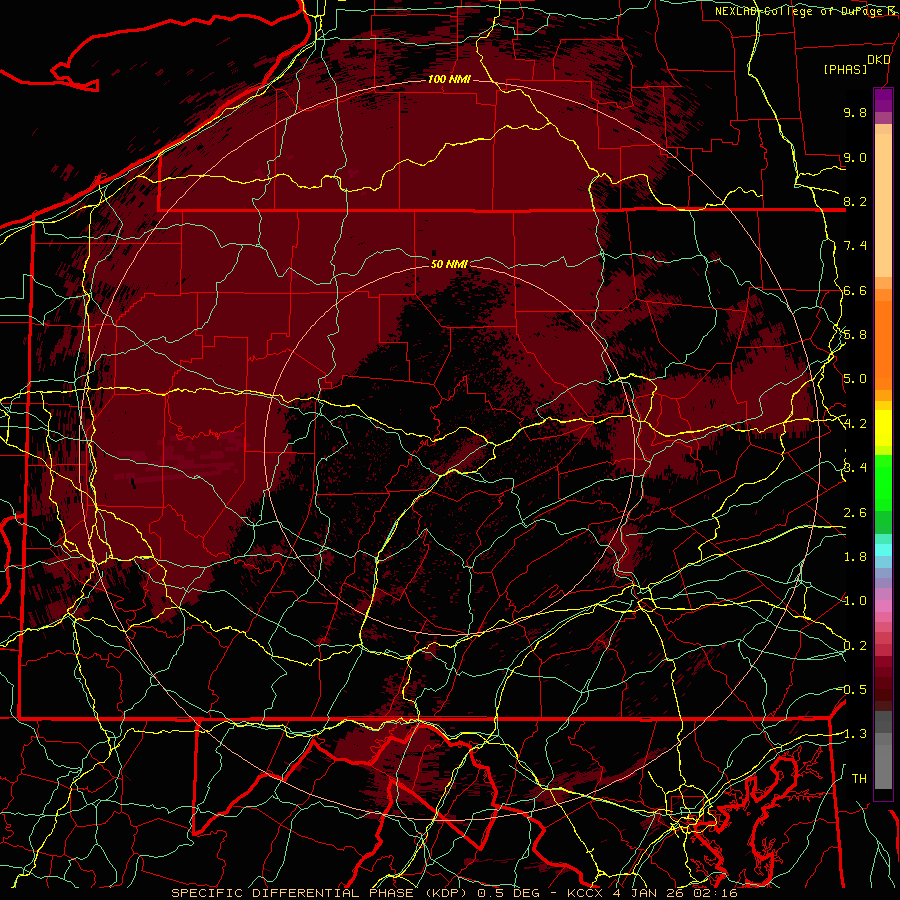Click the 50 NMI range ring label
Image resolution: width=900 pixels, height=900 pixels.
[x=449, y=264]
